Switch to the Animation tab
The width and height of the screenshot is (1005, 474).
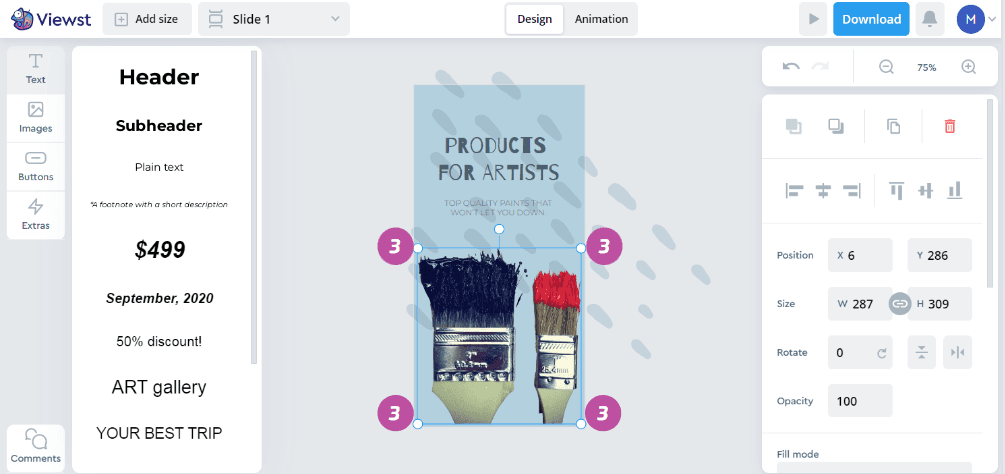(x=601, y=19)
